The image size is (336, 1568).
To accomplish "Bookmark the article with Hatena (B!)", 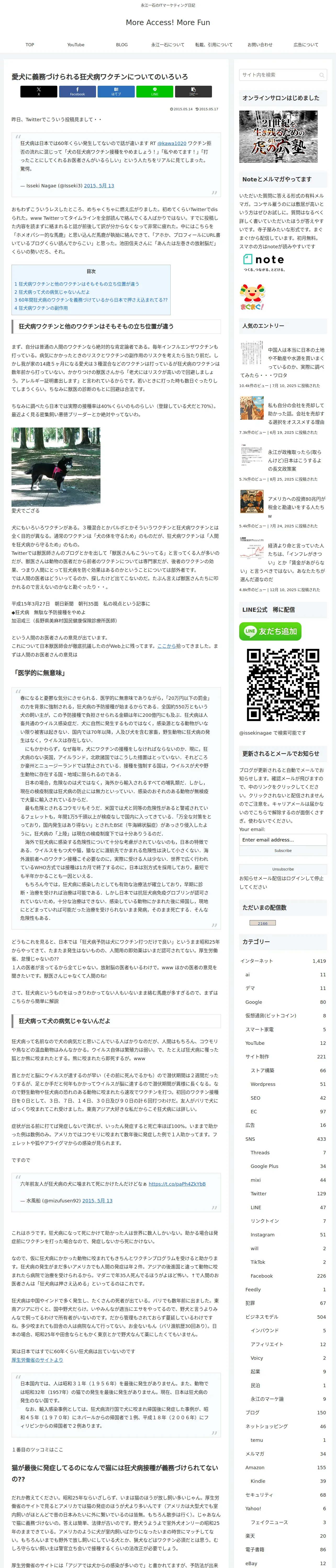I will [x=116, y=91].
